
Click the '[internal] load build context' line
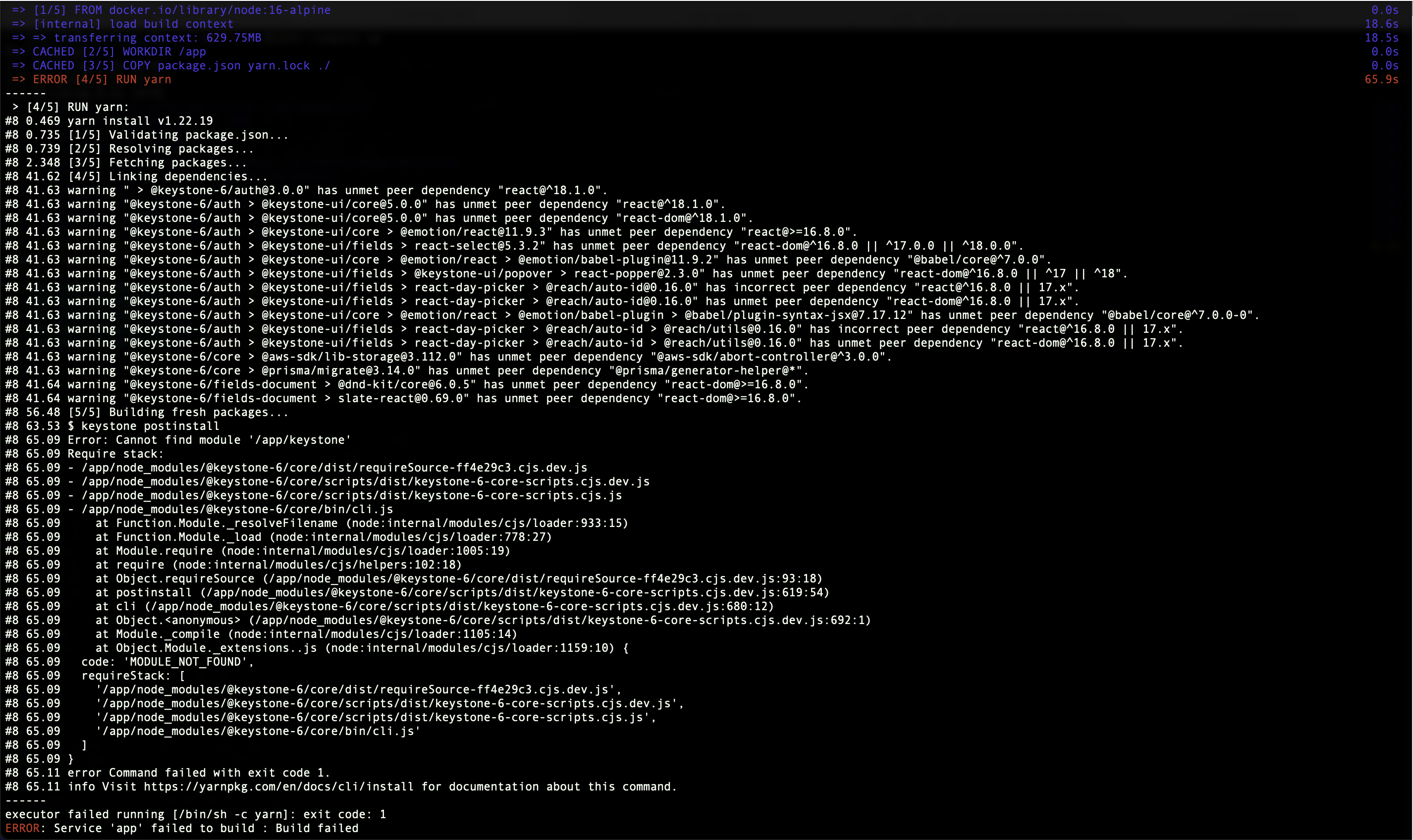coord(123,24)
